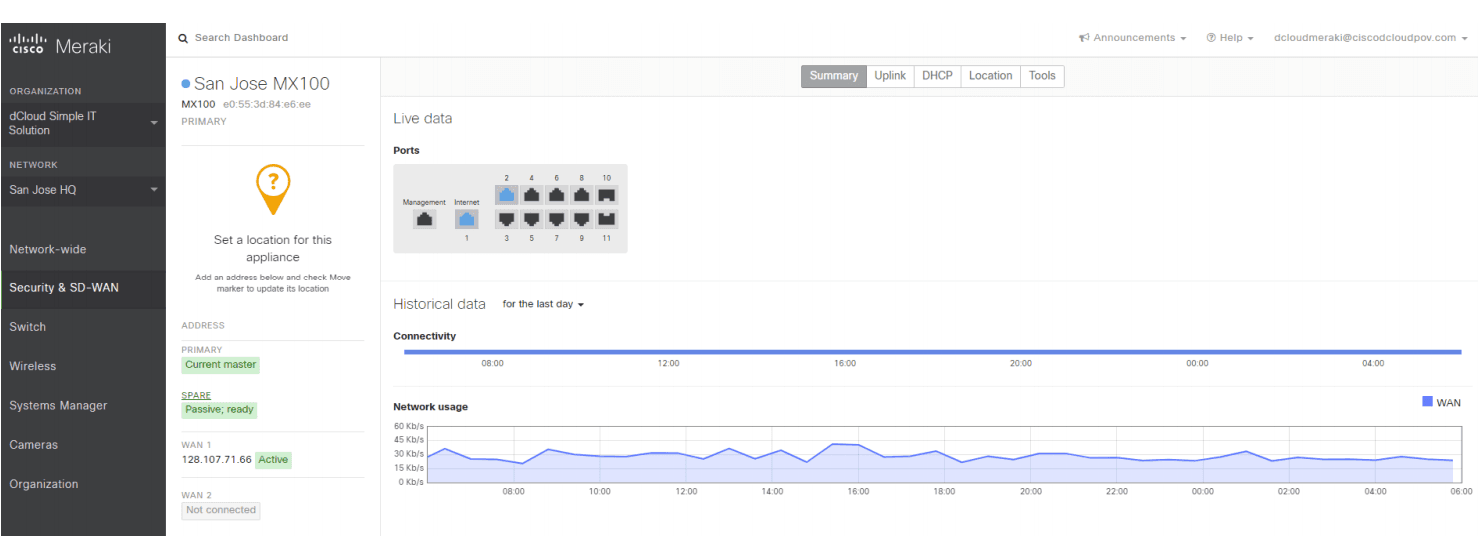Click the WAN 1 IP 128.107.71.66
Image resolution: width=1479 pixels, height=538 pixels.
(x=216, y=460)
